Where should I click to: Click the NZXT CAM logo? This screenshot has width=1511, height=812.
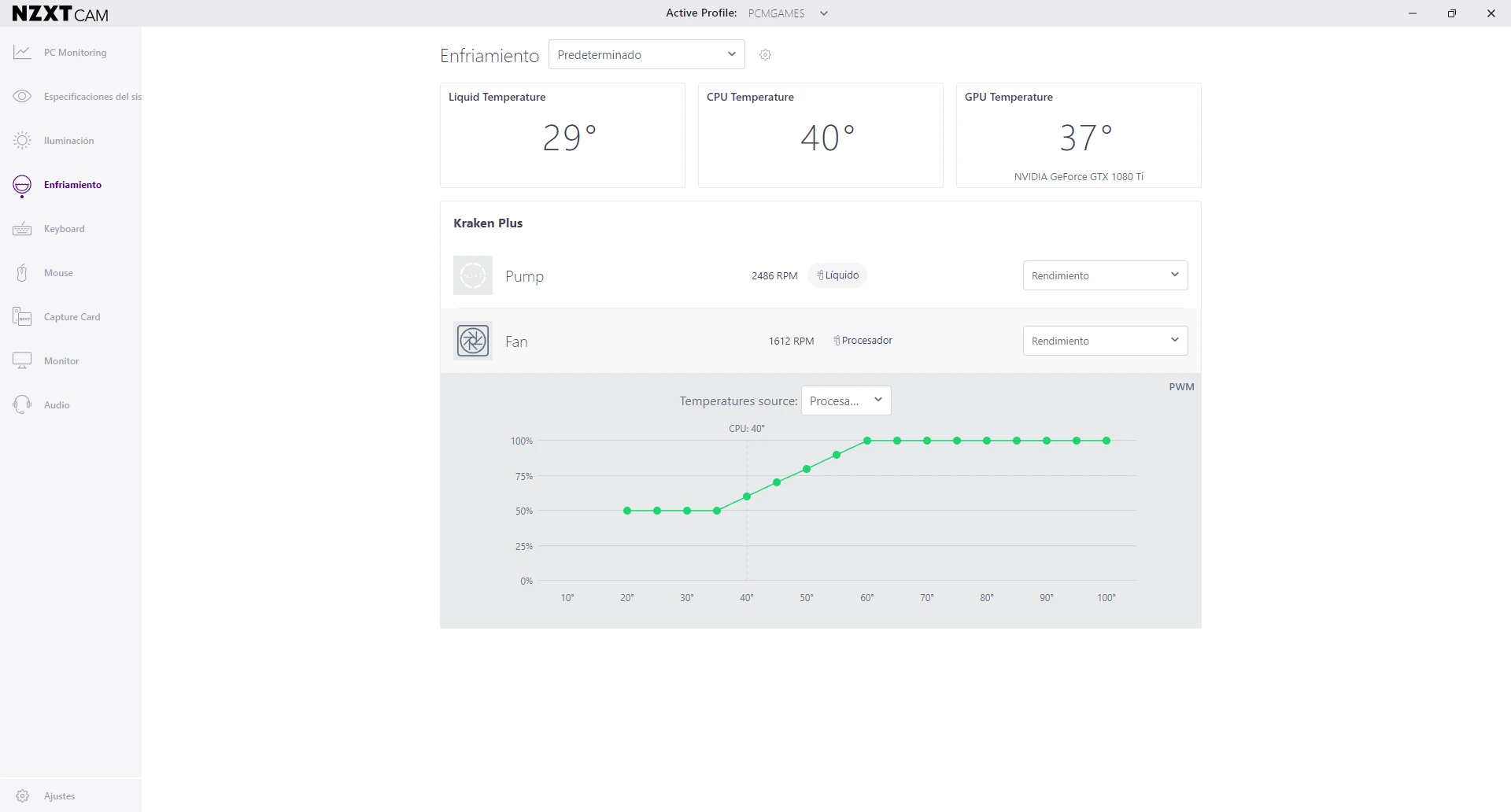[61, 13]
